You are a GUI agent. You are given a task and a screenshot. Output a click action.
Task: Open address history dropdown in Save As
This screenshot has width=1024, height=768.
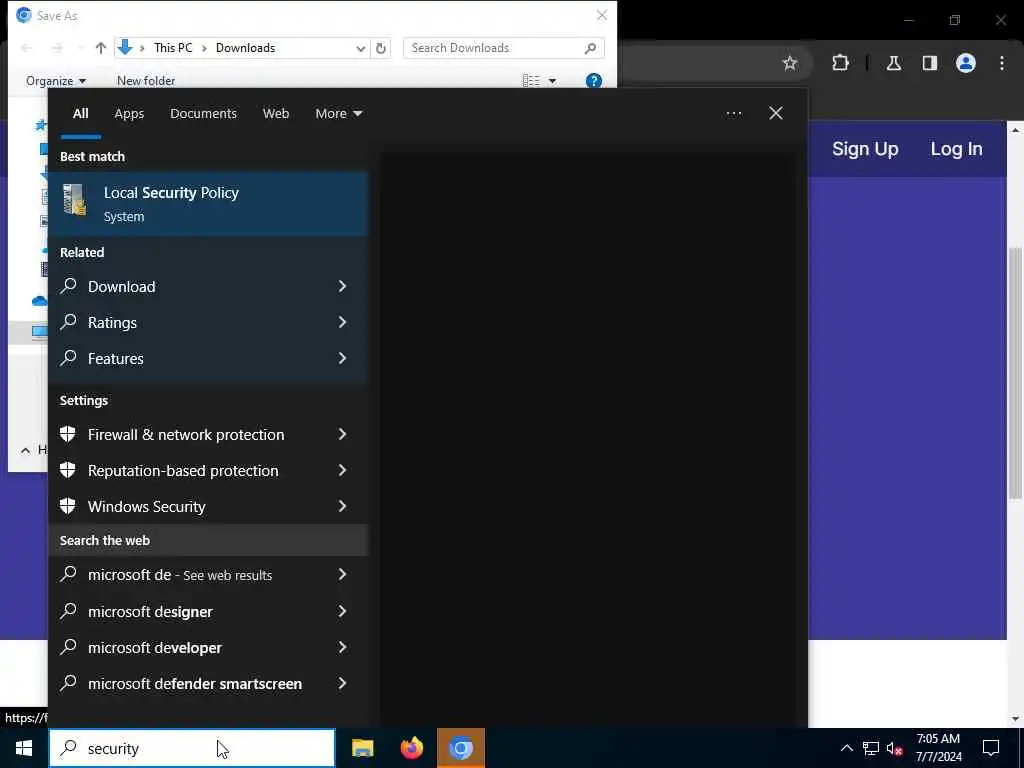360,48
